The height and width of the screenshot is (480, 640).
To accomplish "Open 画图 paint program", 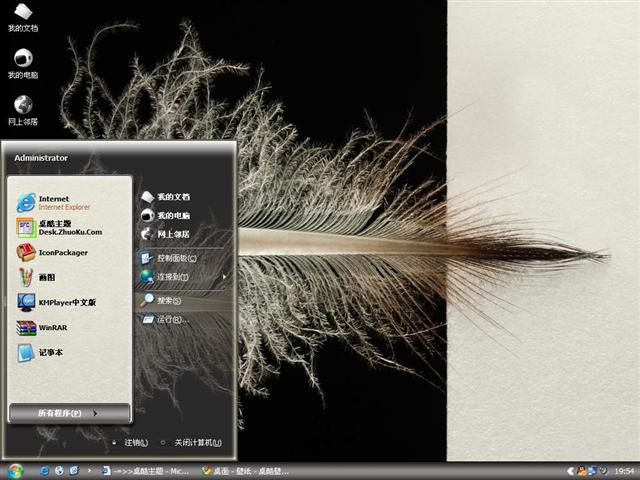I will (x=36, y=278).
